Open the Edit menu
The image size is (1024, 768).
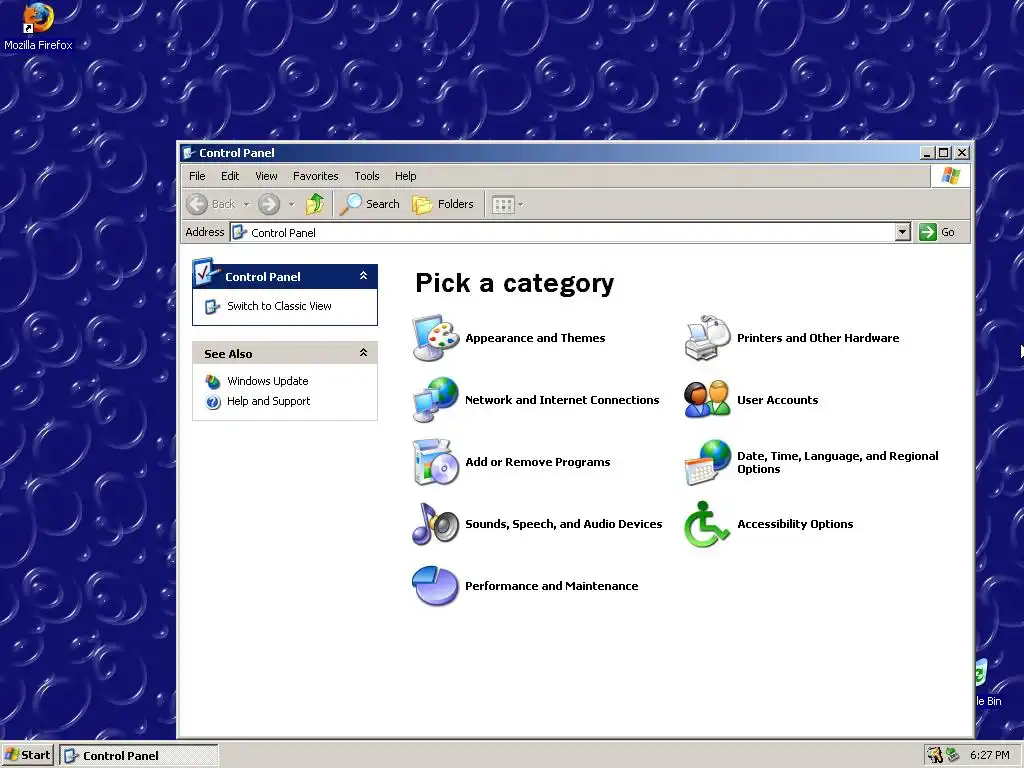click(x=230, y=176)
